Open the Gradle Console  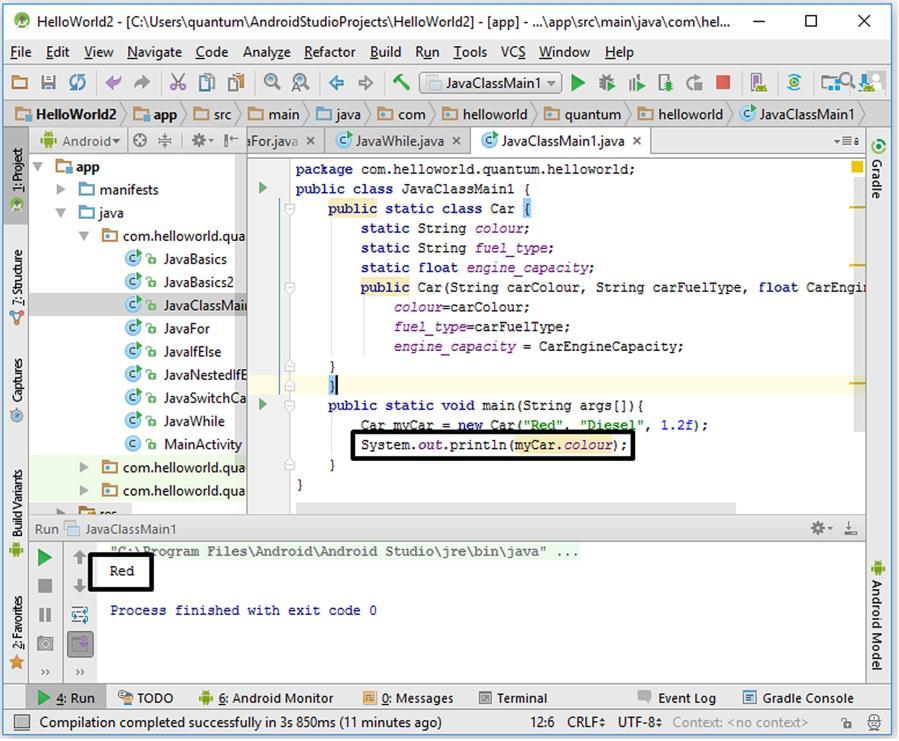click(798, 698)
